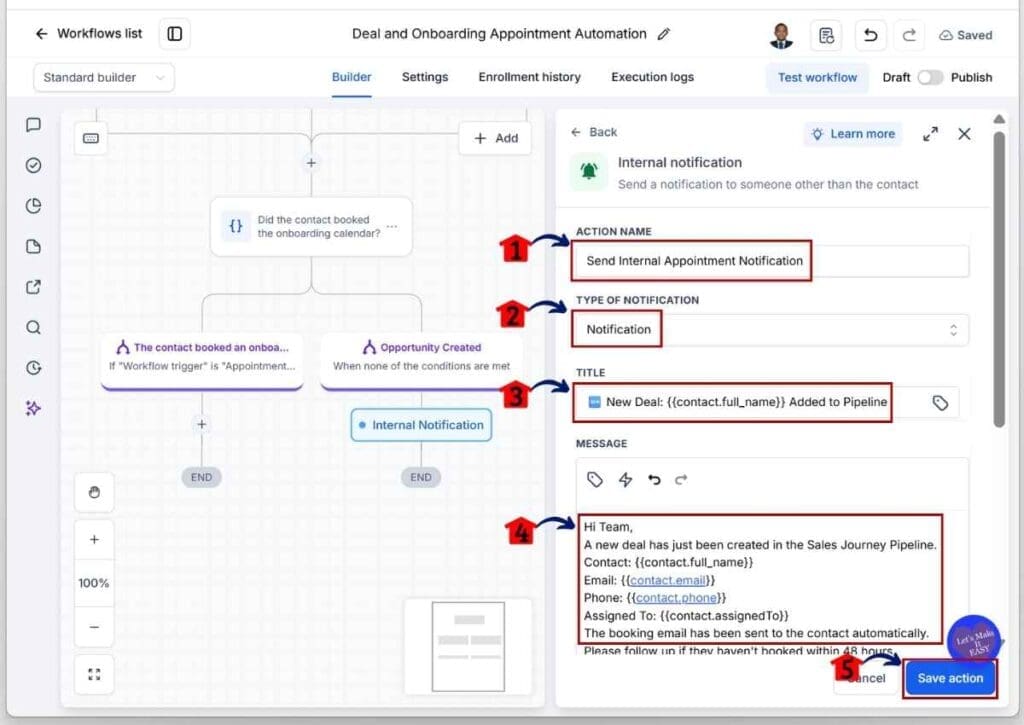Click the Save action button
Viewport: 1024px width, 725px height.
click(x=950, y=679)
